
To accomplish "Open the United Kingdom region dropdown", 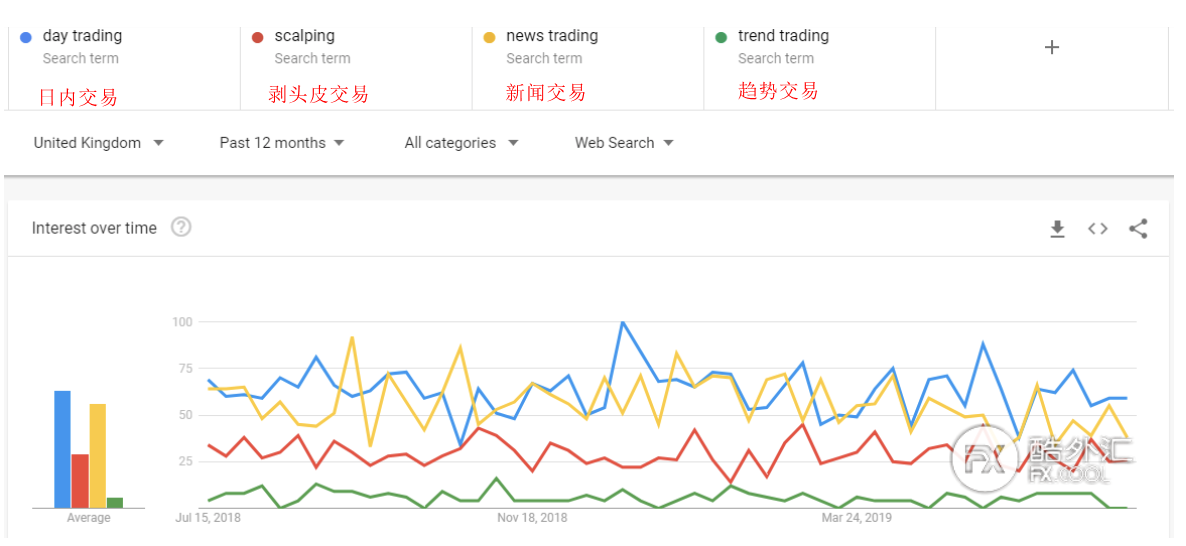I will (98, 143).
